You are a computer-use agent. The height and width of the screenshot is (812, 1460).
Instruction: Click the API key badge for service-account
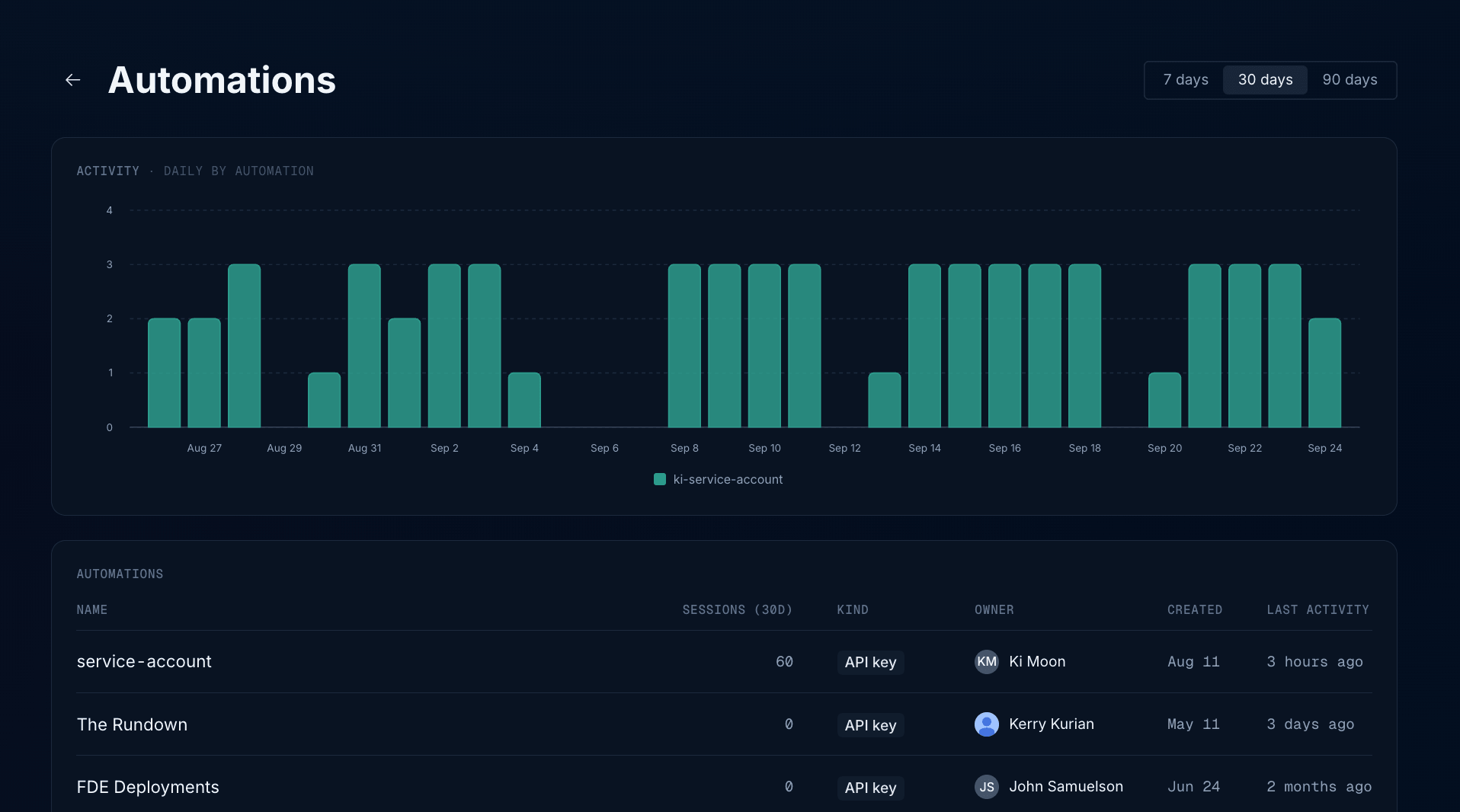(x=870, y=663)
